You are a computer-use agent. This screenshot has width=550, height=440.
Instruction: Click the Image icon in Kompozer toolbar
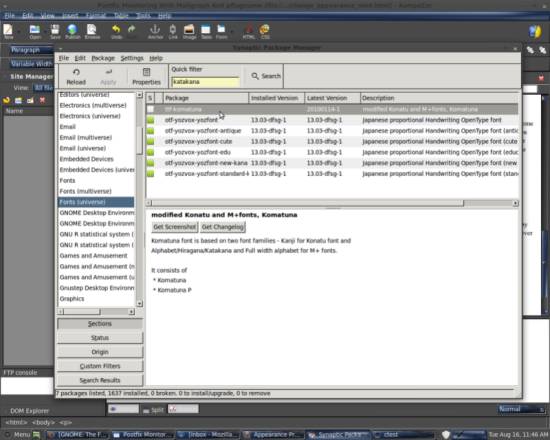(189, 31)
